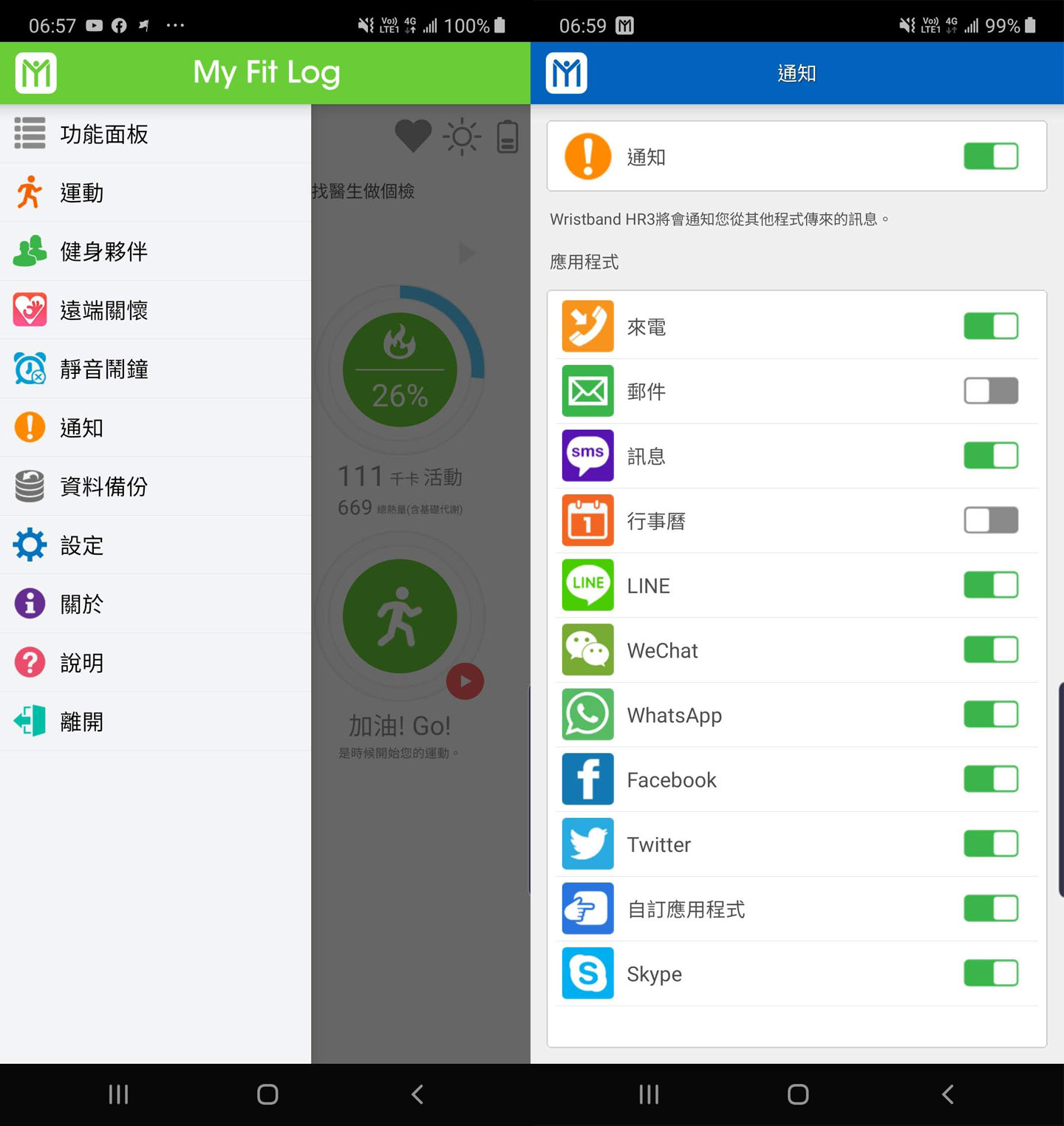Tap the battery status icon on dashboard
This screenshot has width=1064, height=1126.
[508, 137]
